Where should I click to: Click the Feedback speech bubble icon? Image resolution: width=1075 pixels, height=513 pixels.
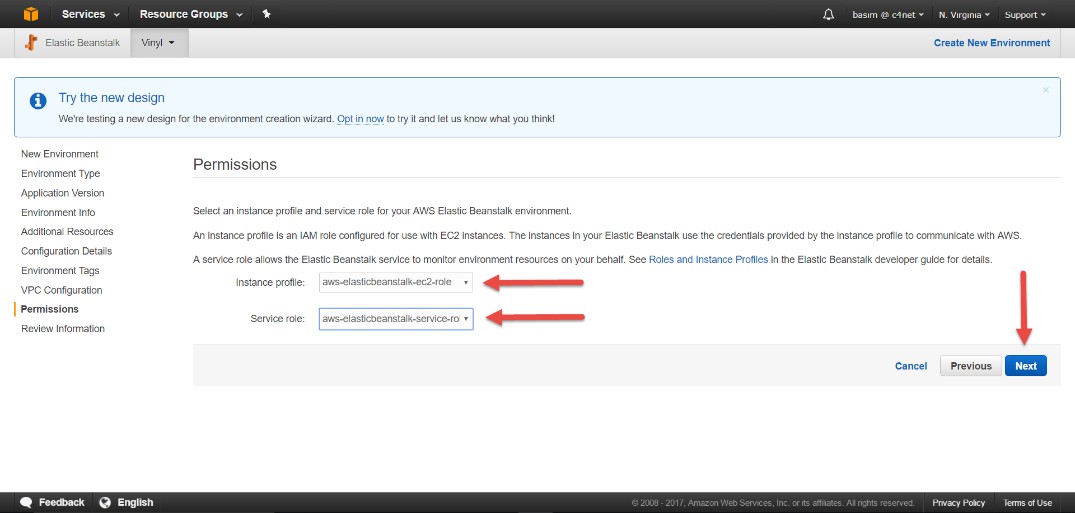click(26, 502)
